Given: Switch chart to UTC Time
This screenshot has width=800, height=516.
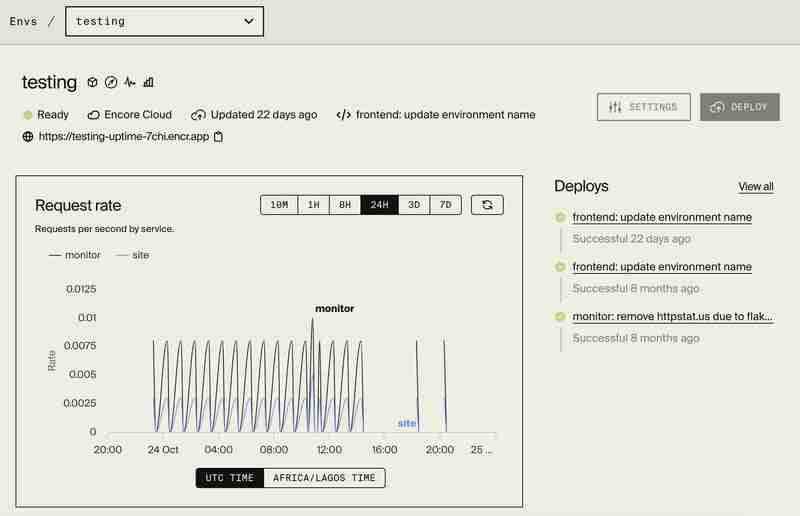Looking at the screenshot, I should coord(230,478).
